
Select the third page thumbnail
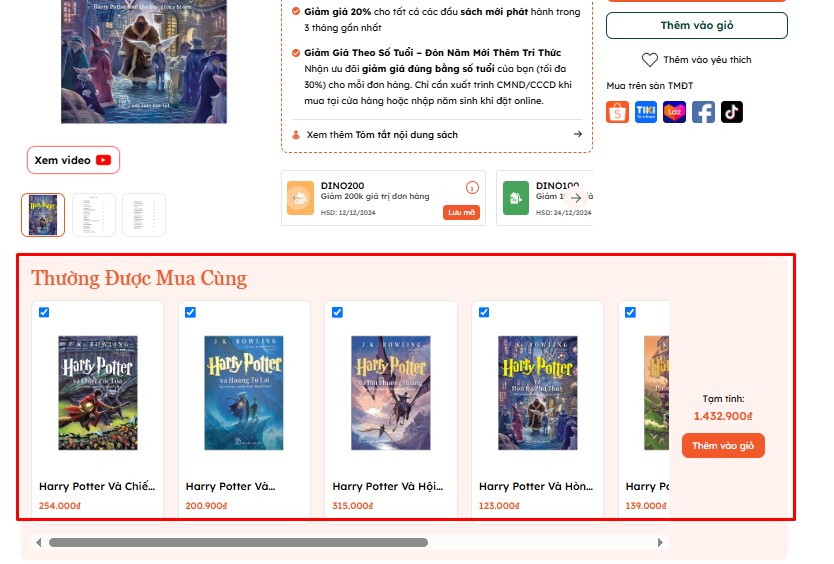144,215
